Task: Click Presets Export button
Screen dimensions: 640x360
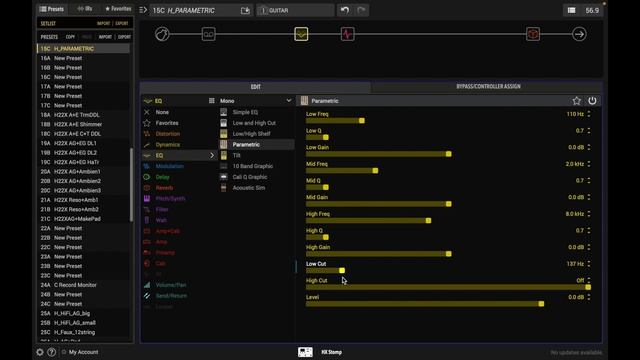Action: pyautogui.click(x=124, y=37)
